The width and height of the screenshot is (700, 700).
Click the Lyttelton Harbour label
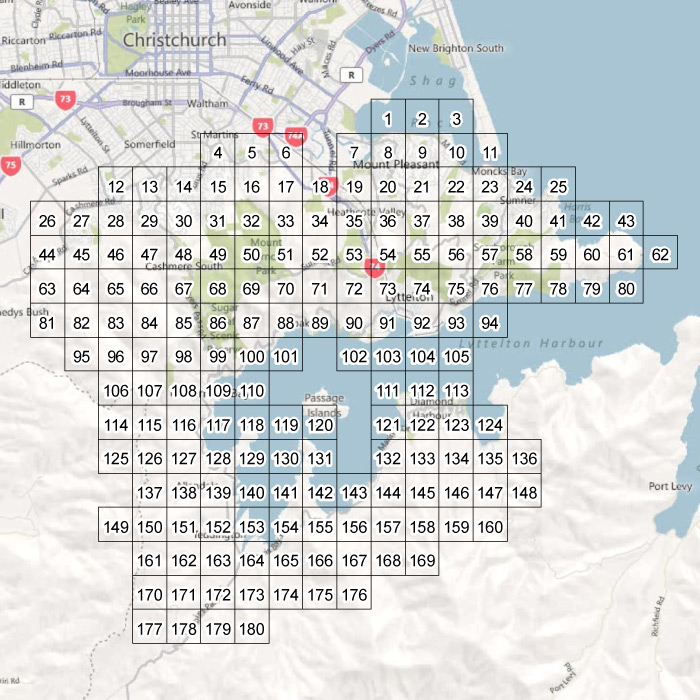pyautogui.click(x=531, y=343)
